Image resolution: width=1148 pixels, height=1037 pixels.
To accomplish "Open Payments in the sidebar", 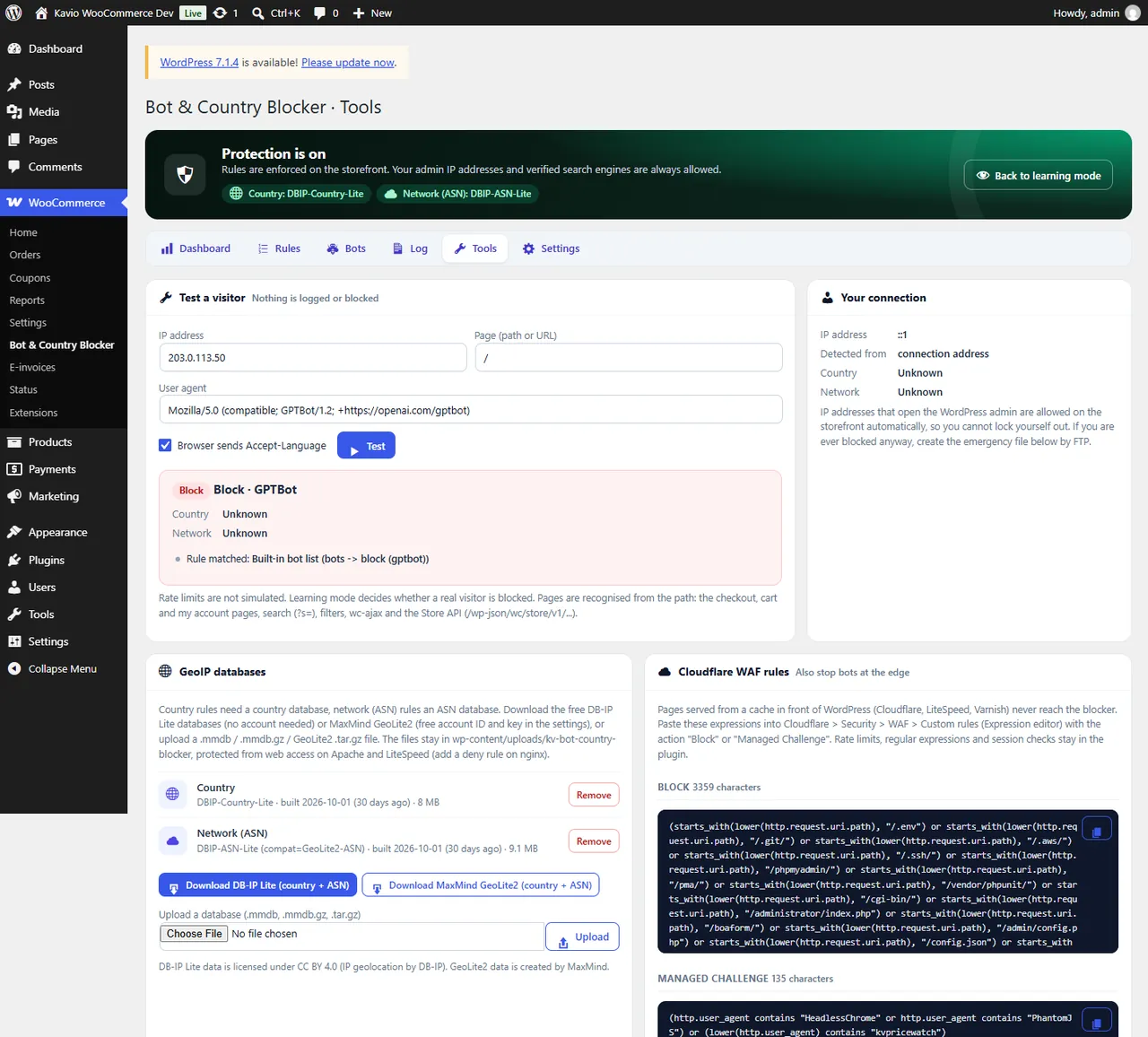I will click(52, 469).
